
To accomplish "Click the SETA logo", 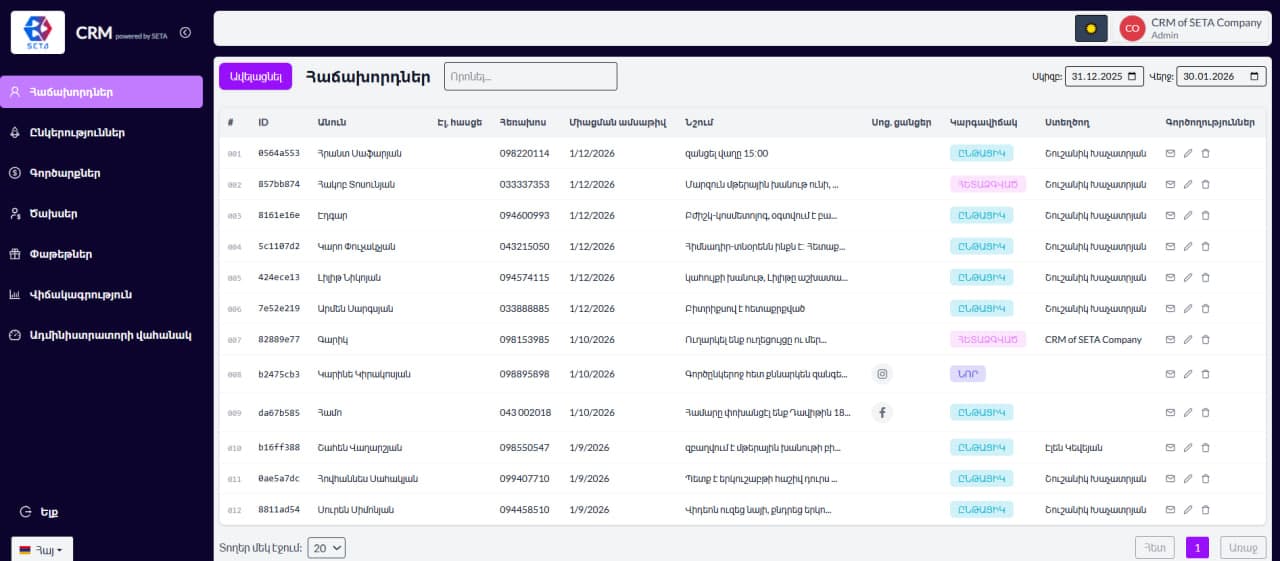I will 37,32.
